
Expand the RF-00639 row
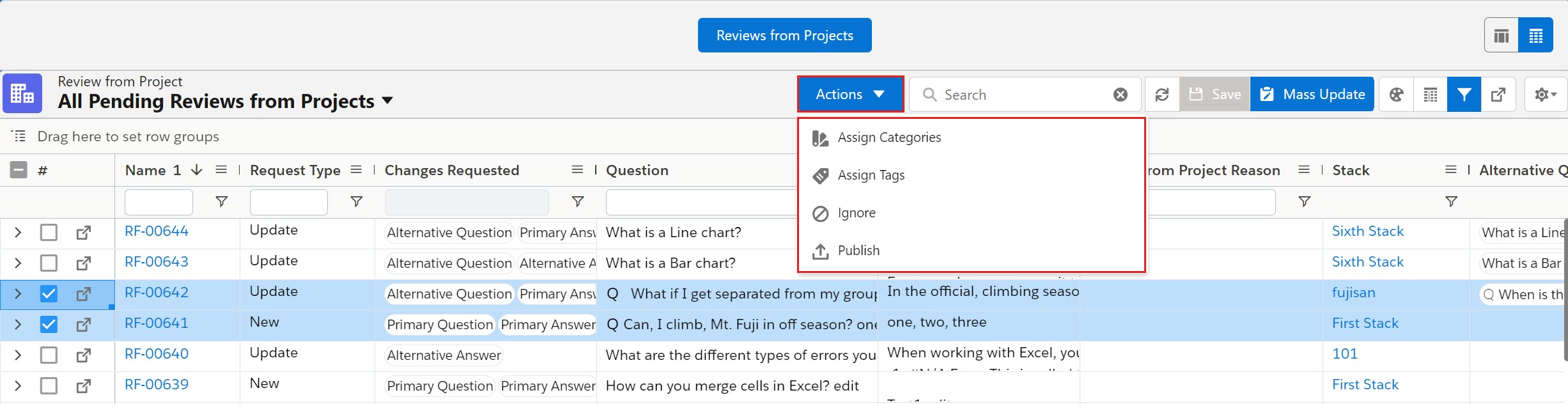pyautogui.click(x=18, y=386)
